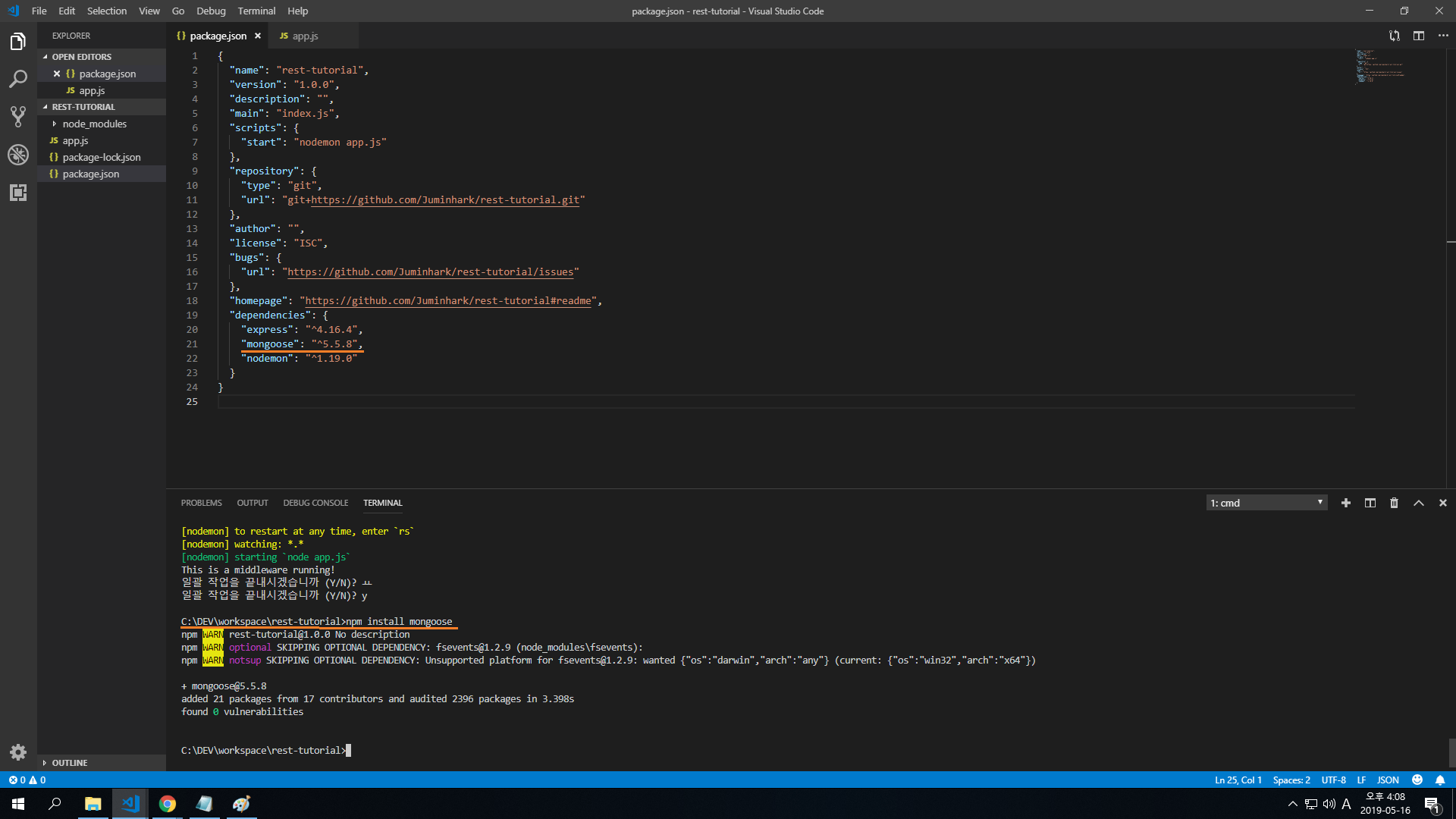Click the Open Changes icon in editor toolbar
The image size is (1456, 819).
pos(1395,36)
